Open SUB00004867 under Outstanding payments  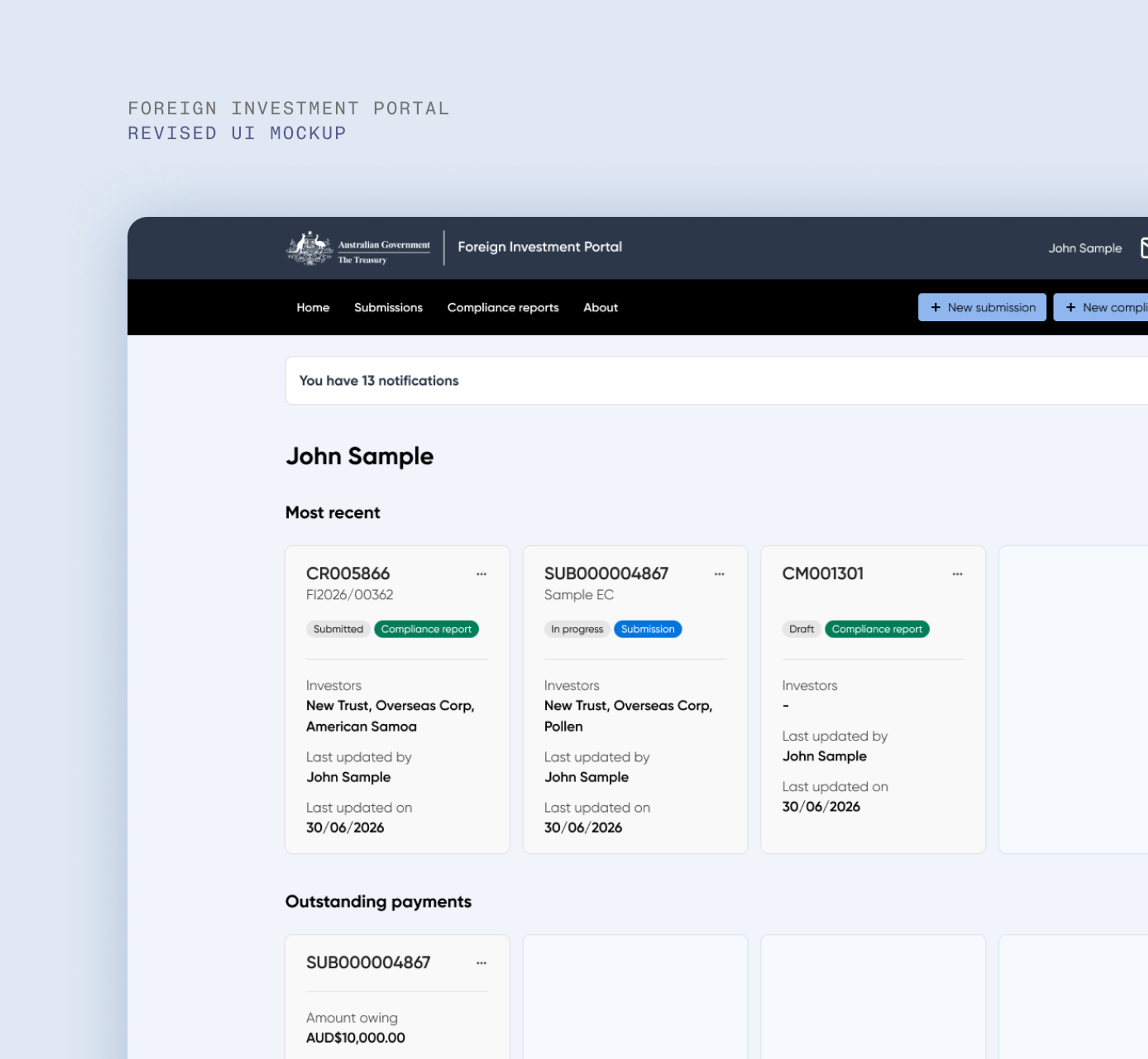point(368,963)
